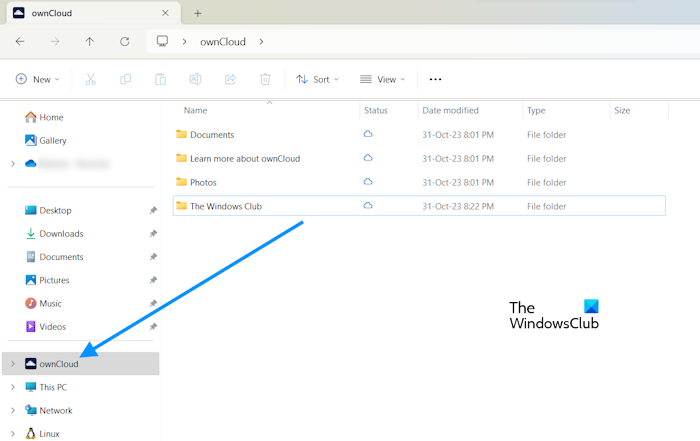The height and width of the screenshot is (441, 700).
Task: Expand the blurred OneDrive account node
Action: pos(13,164)
